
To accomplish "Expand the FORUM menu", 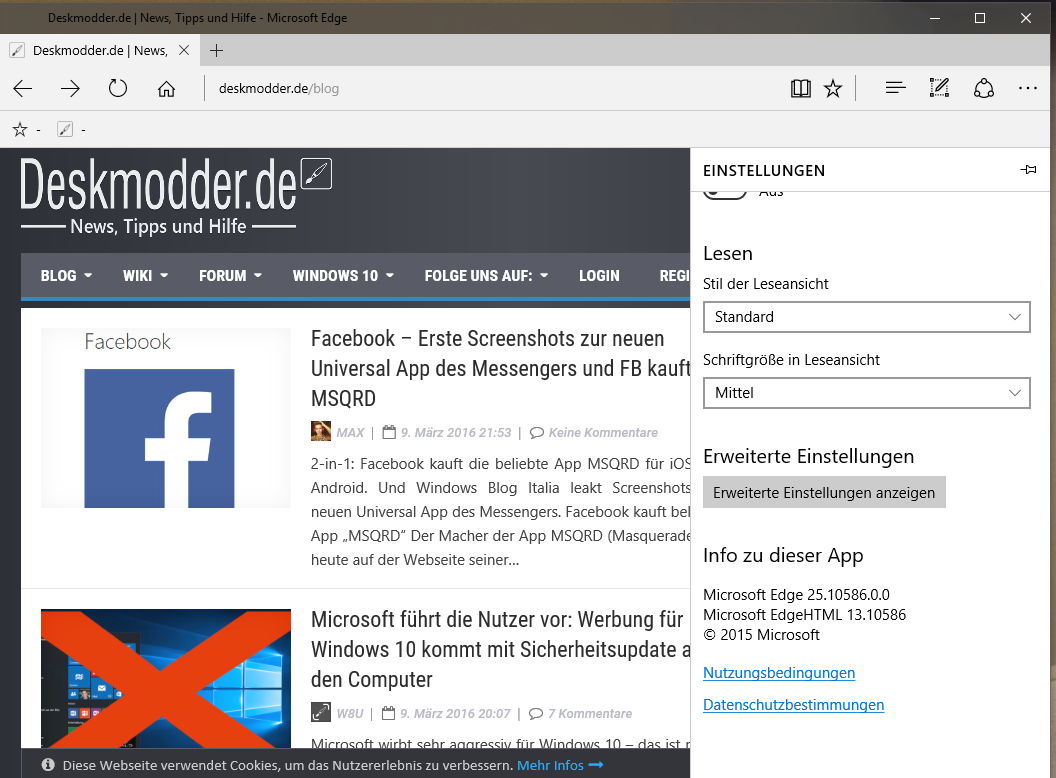I will [x=230, y=275].
